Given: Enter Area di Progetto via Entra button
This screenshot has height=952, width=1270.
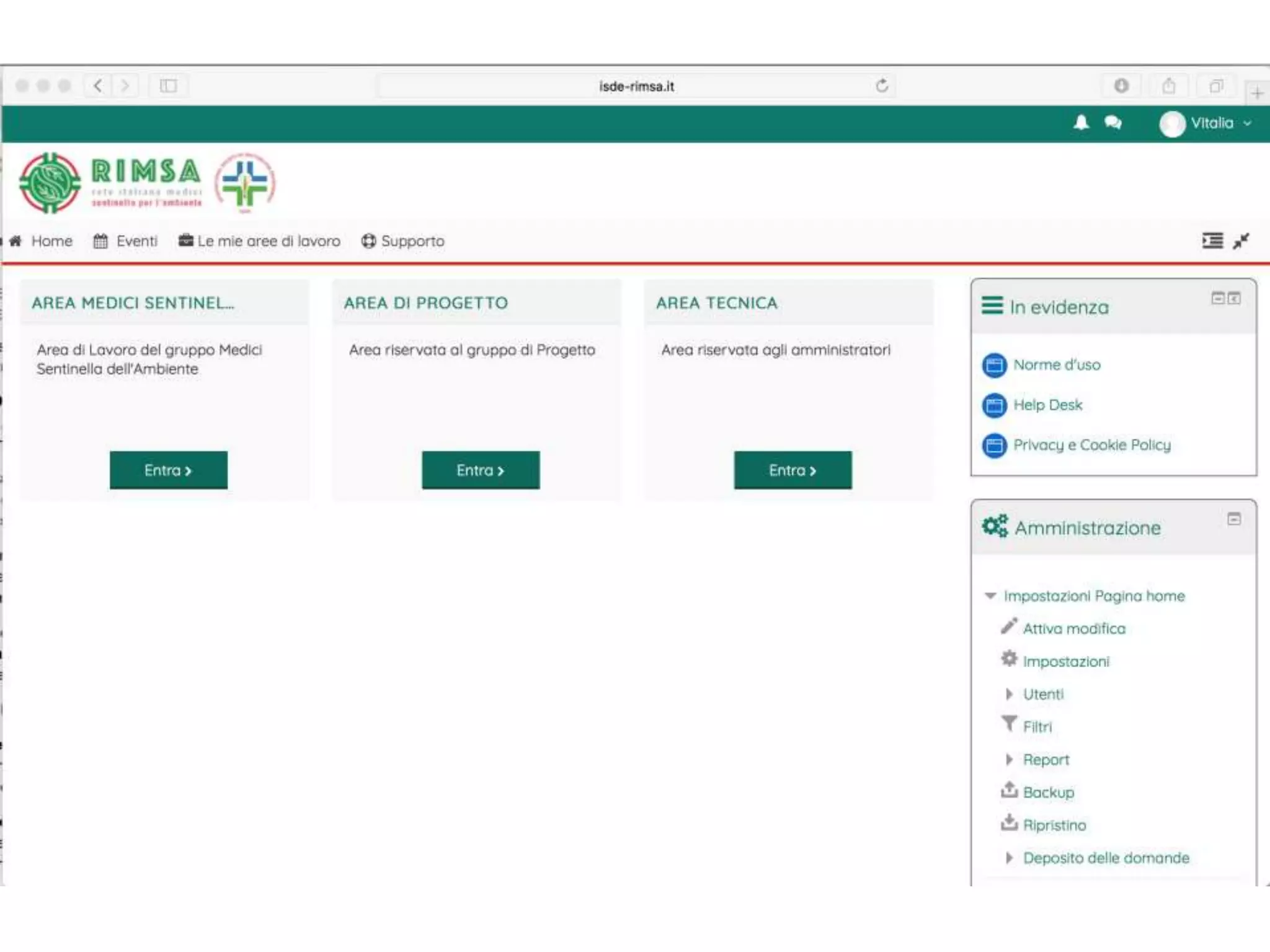Looking at the screenshot, I should [x=481, y=470].
